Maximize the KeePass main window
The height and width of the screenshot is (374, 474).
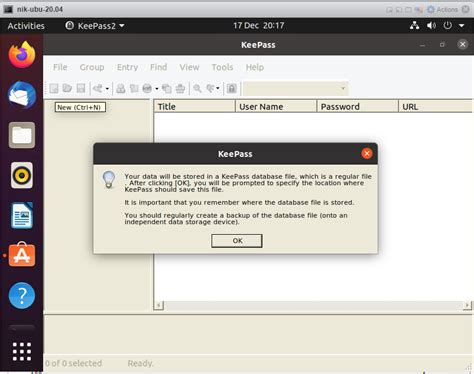point(442,45)
